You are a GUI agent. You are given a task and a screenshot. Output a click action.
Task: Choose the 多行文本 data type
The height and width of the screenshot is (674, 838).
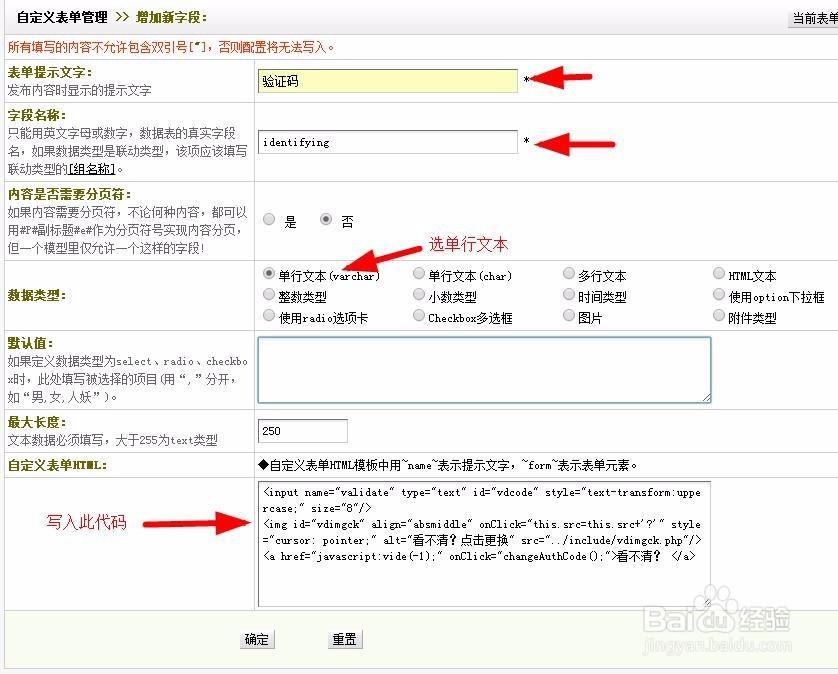(569, 273)
